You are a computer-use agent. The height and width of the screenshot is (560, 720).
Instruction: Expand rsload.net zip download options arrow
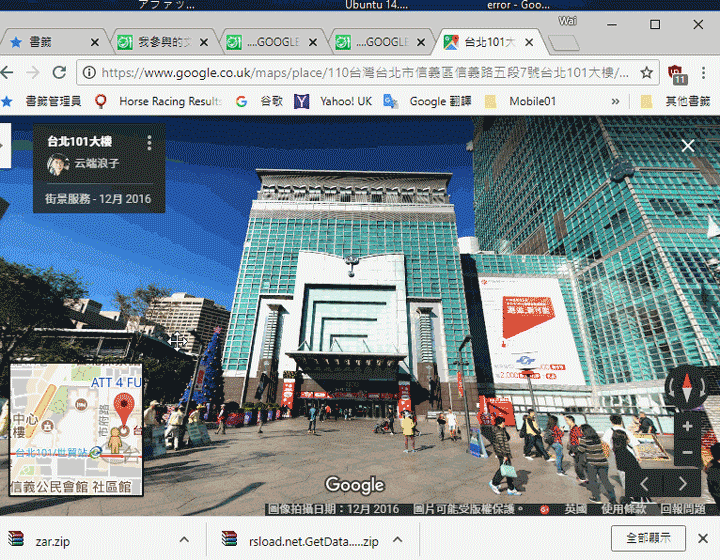coord(398,540)
